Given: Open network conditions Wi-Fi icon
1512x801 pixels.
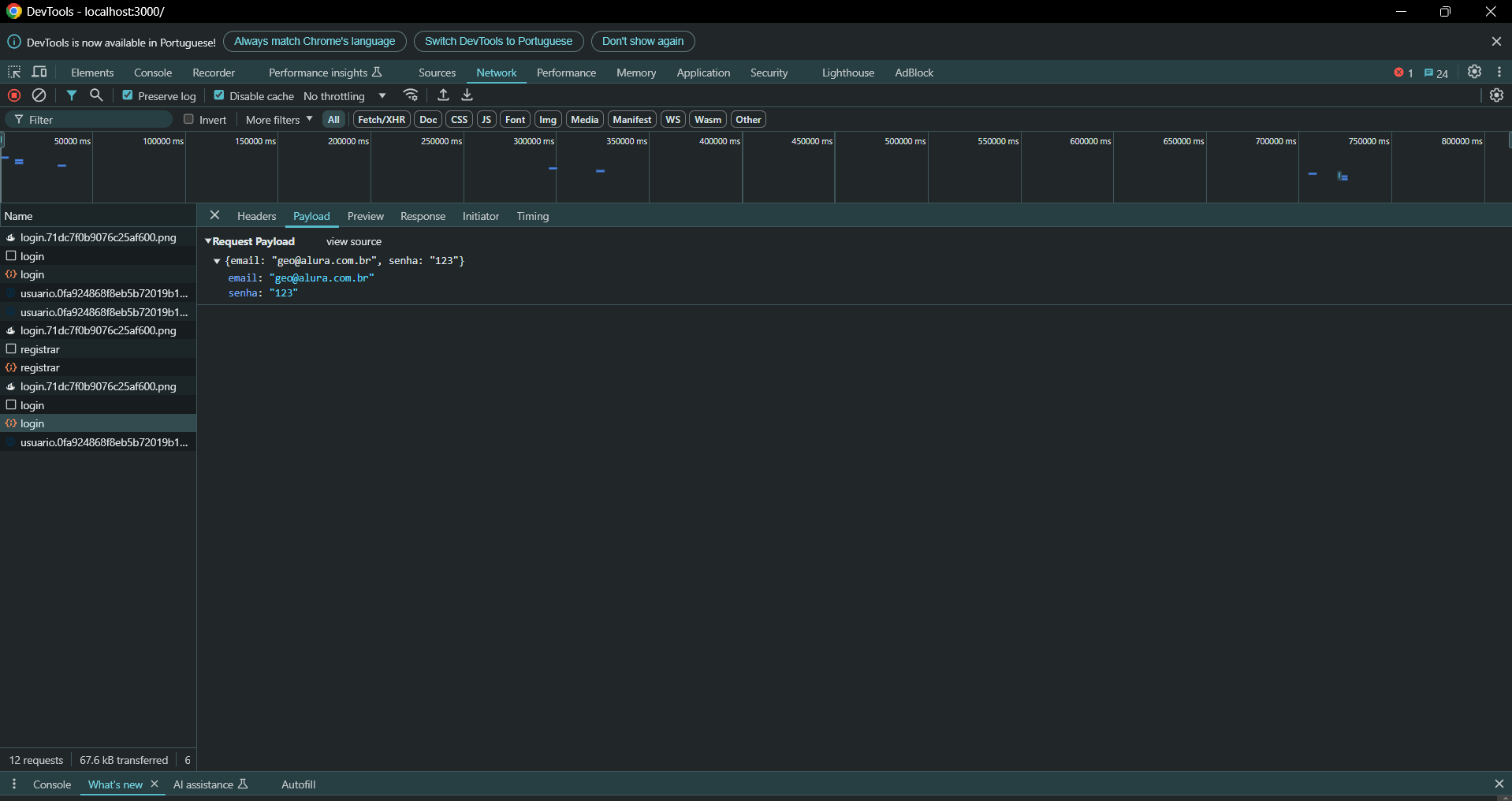Looking at the screenshot, I should tap(411, 95).
